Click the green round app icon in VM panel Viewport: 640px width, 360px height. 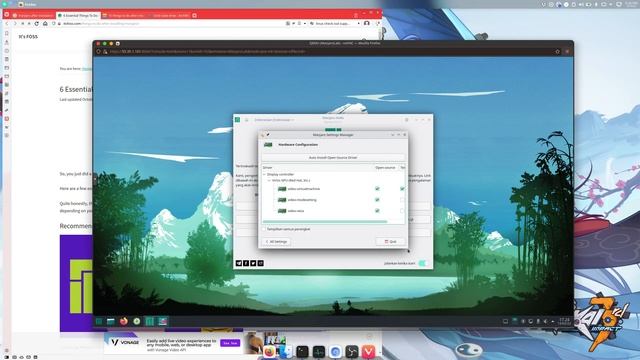(x=137, y=321)
